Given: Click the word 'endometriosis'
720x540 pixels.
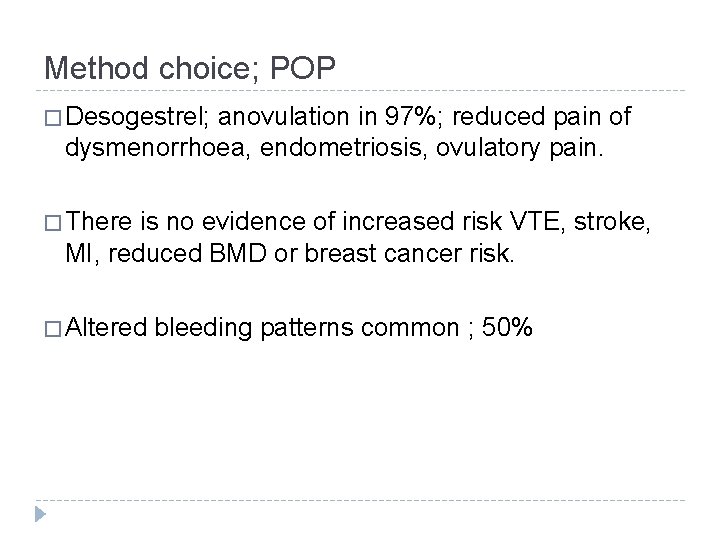Looking at the screenshot, I should 341,147.
